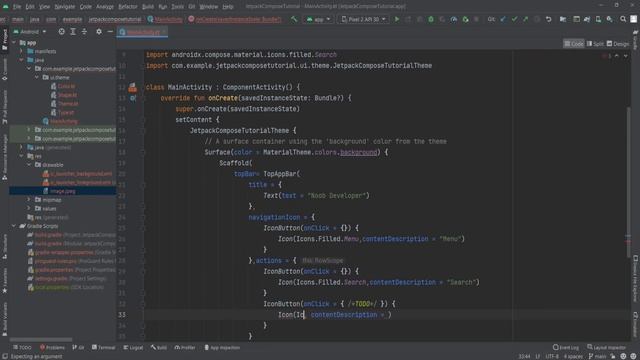Viewport: 640px width, 360px height.
Task: Toggle the Resource Manager side panel
Action: click(x=4, y=157)
